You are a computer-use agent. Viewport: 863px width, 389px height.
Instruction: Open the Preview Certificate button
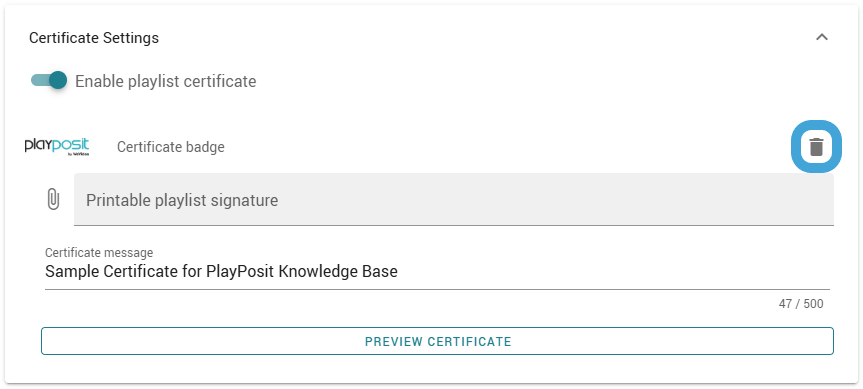tap(438, 341)
